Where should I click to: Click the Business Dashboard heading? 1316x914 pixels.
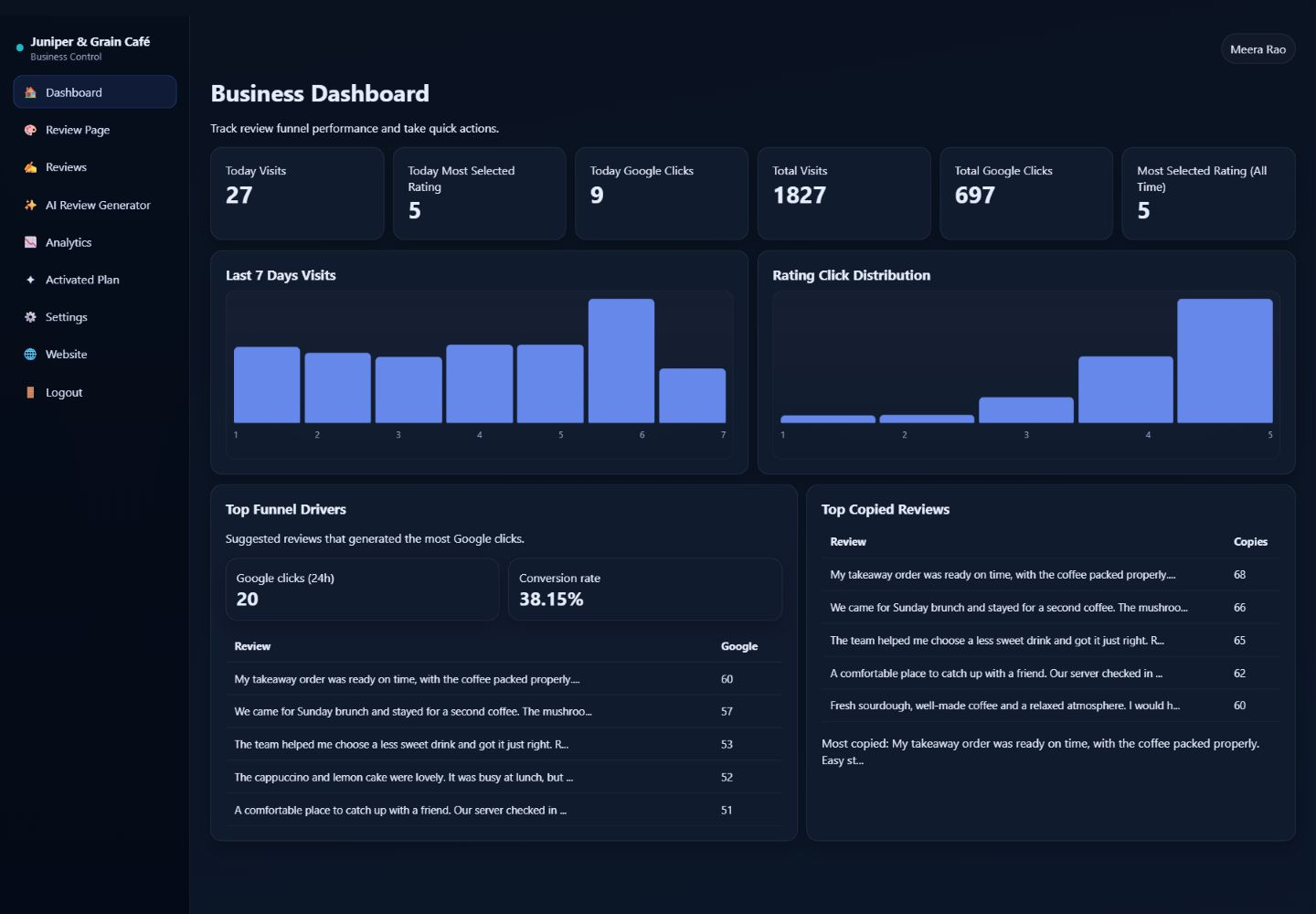pos(320,93)
